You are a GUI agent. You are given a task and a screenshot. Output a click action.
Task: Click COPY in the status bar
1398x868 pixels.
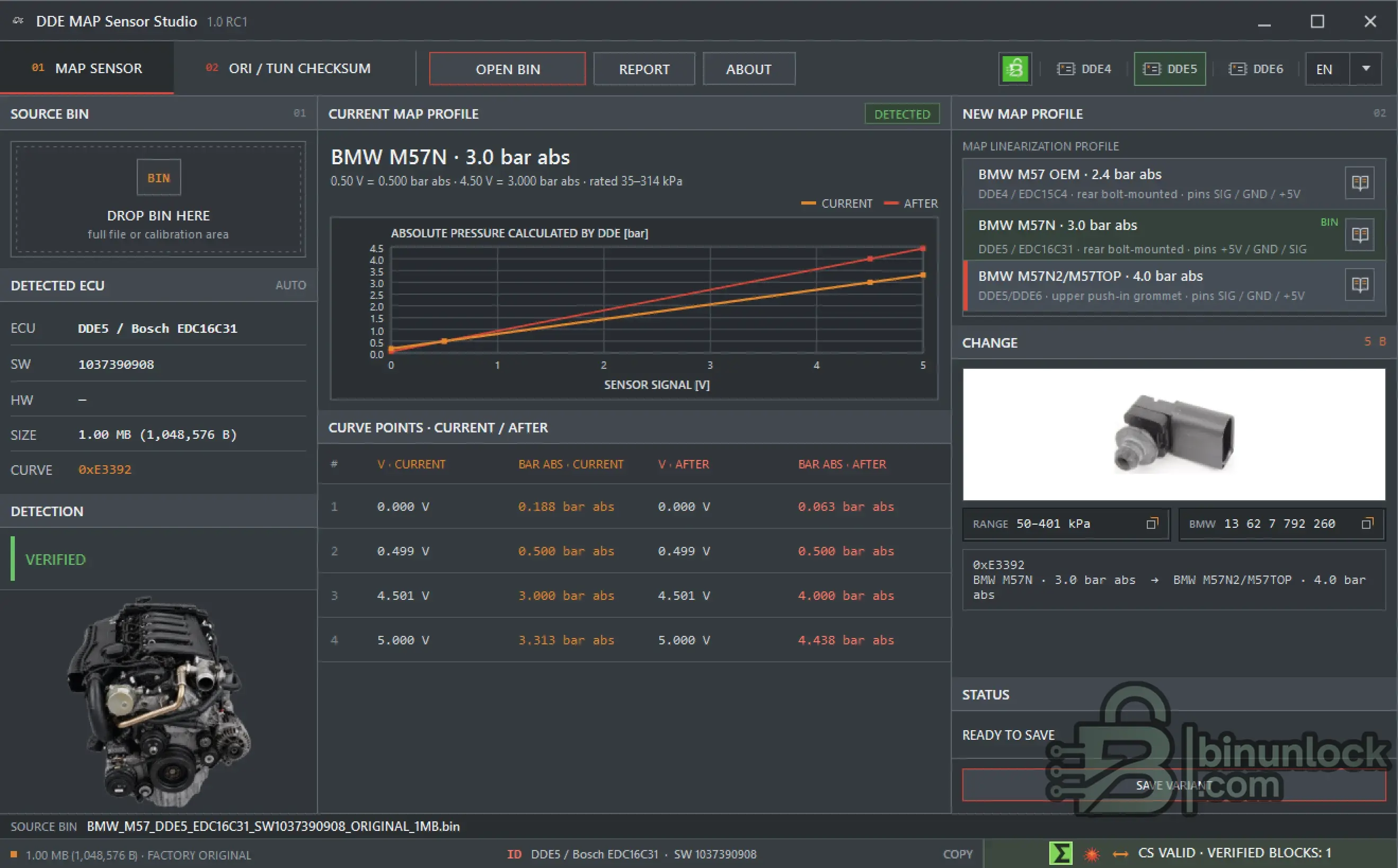pyautogui.click(x=958, y=854)
